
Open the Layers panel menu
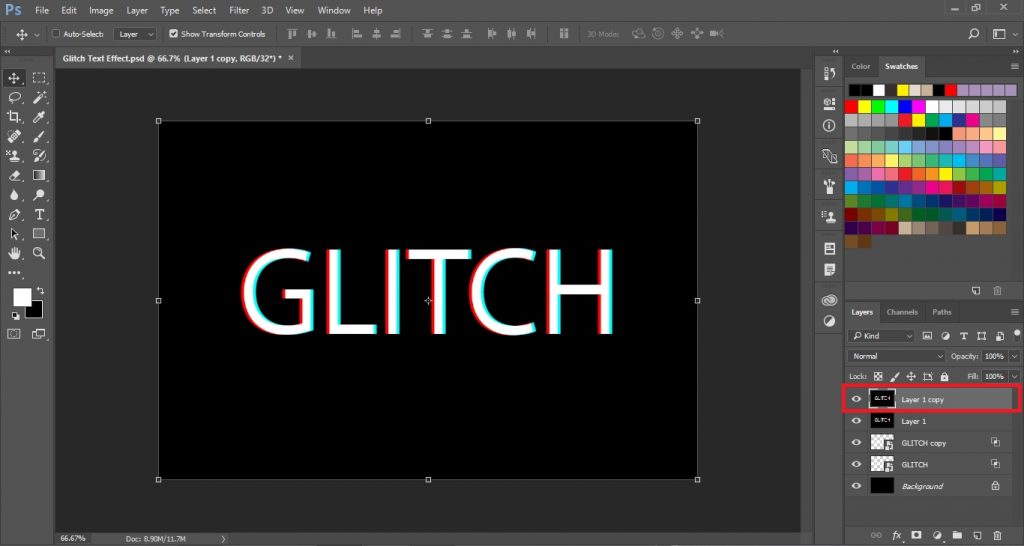tap(1015, 312)
